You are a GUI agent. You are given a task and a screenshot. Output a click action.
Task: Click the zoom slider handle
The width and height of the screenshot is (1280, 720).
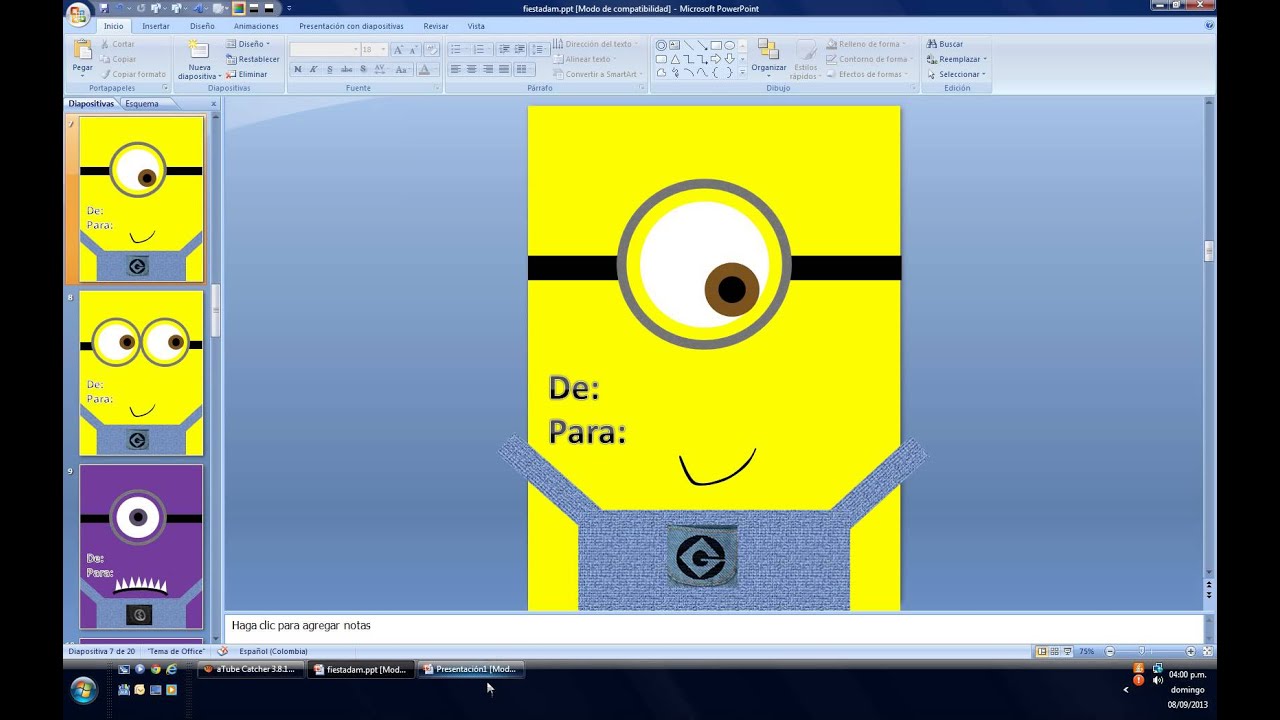[x=1141, y=651]
